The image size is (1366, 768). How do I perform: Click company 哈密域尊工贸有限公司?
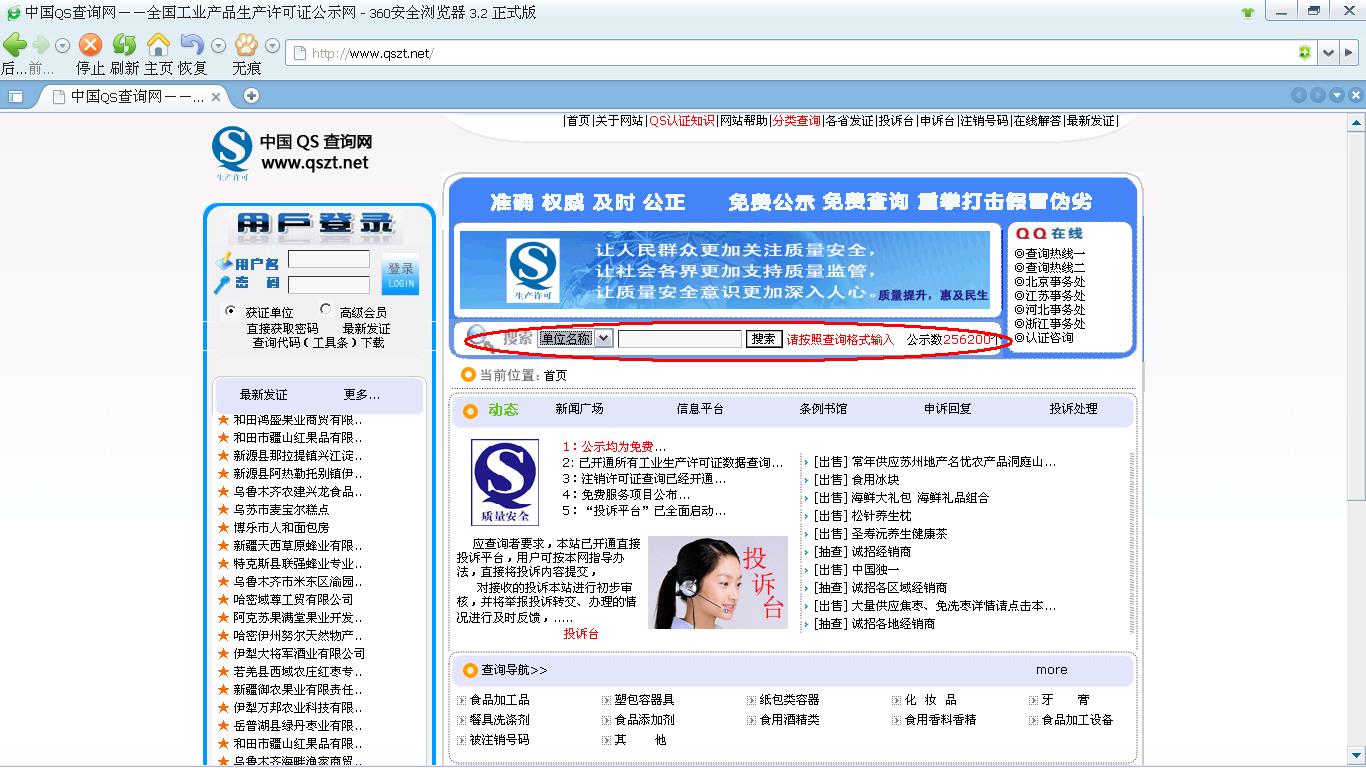[x=293, y=600]
